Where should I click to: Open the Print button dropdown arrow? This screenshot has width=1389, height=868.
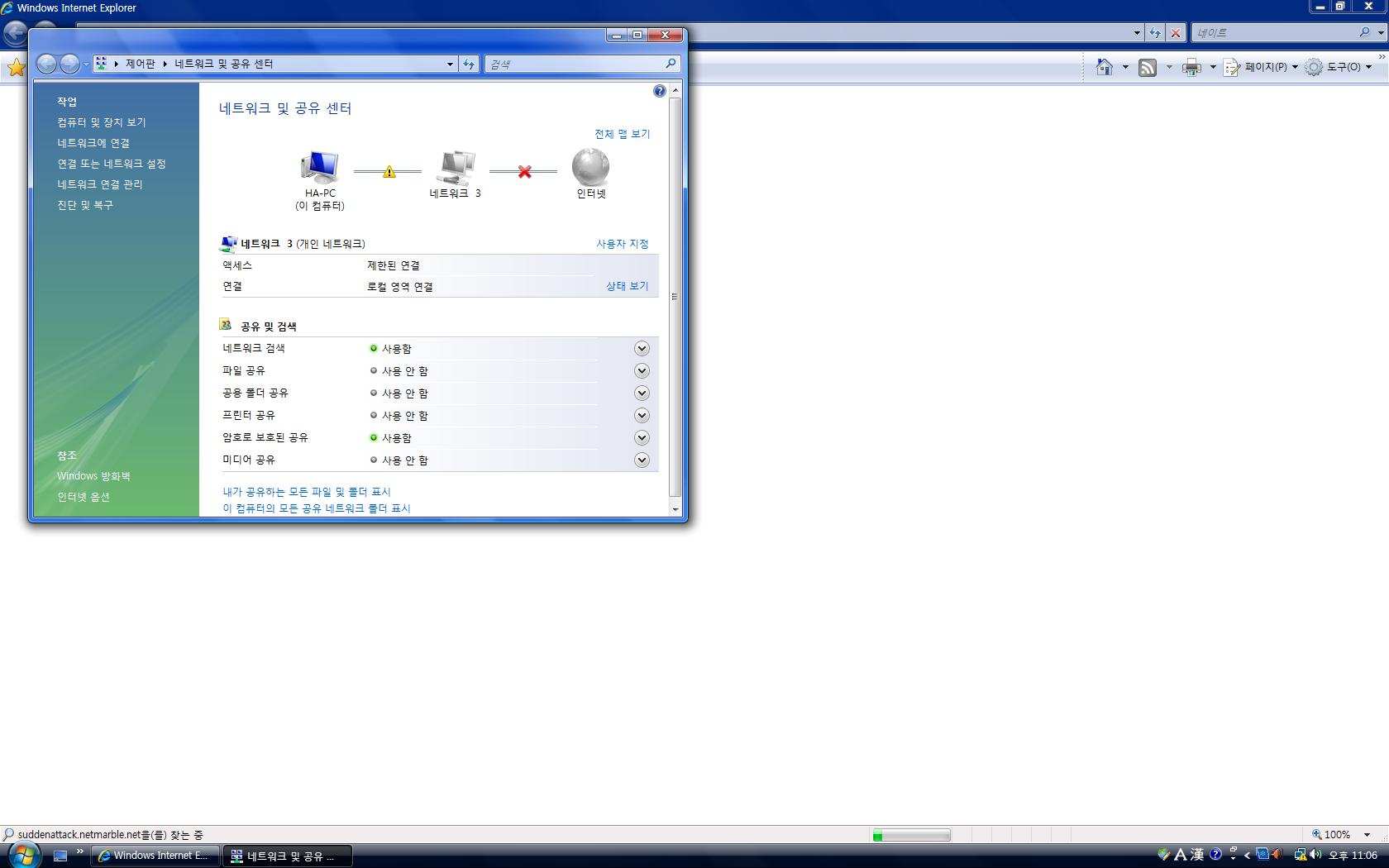[x=1213, y=68]
